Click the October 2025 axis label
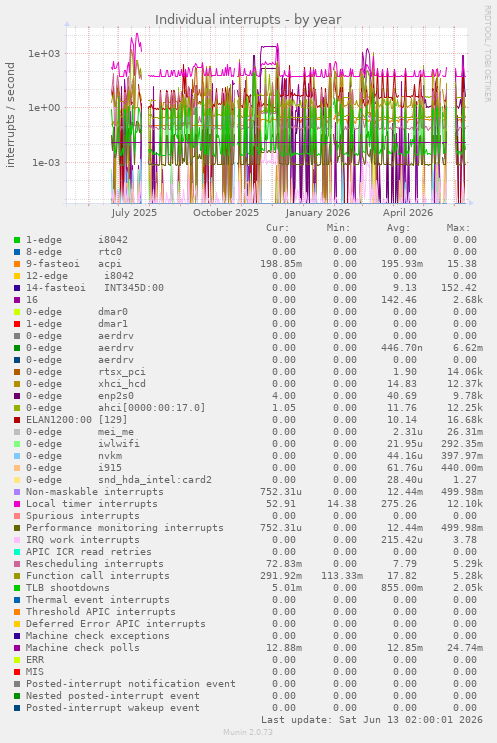 (x=226, y=213)
